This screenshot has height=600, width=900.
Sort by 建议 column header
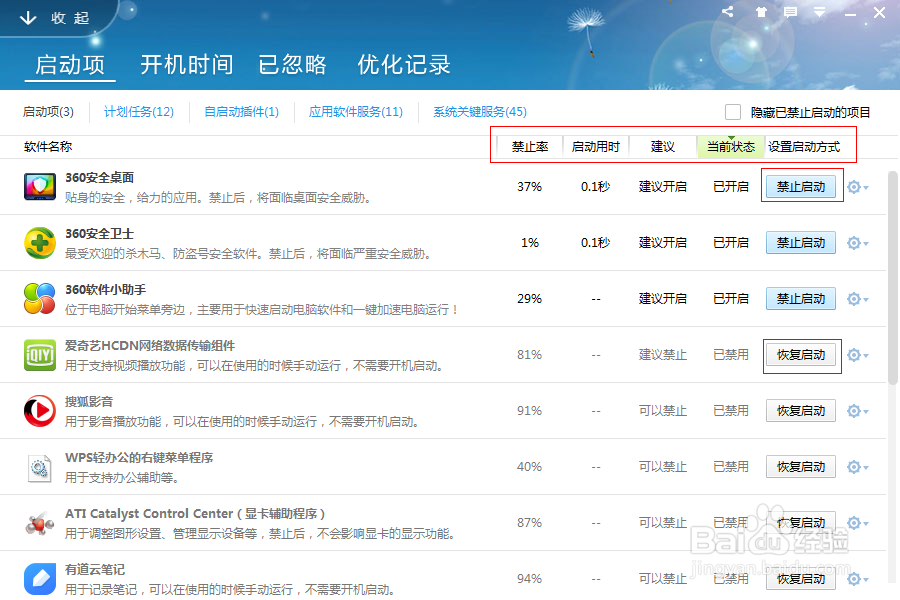click(663, 147)
